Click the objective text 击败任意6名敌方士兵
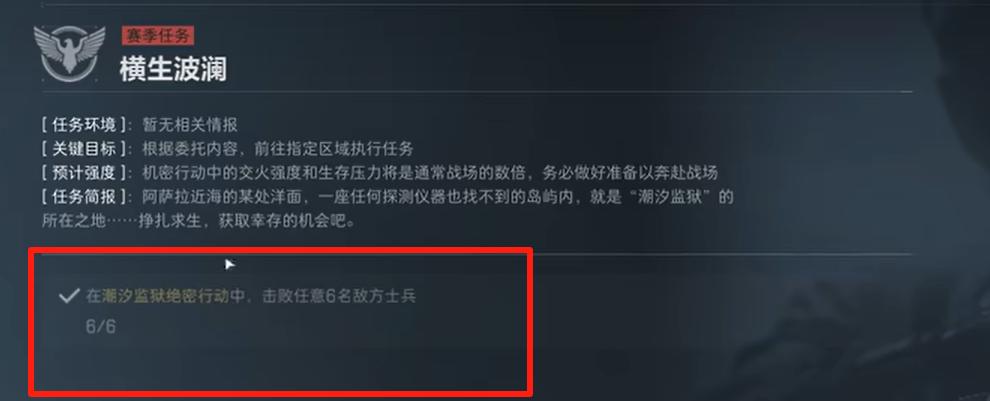 tap(339, 296)
